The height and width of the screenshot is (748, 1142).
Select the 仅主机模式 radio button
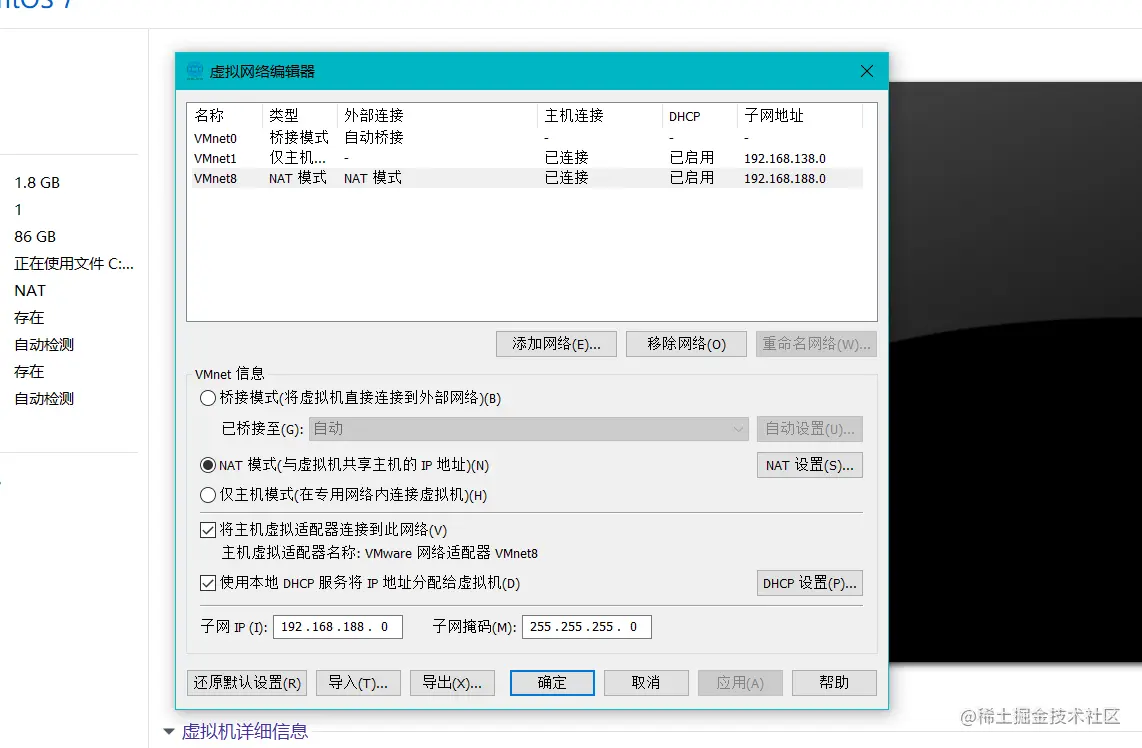click(207, 495)
